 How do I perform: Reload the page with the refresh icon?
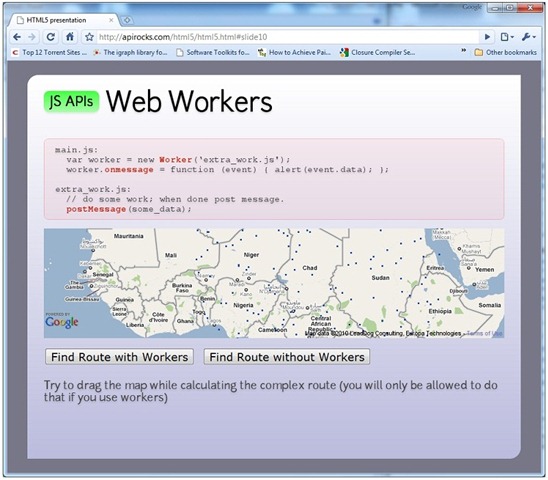pos(51,37)
